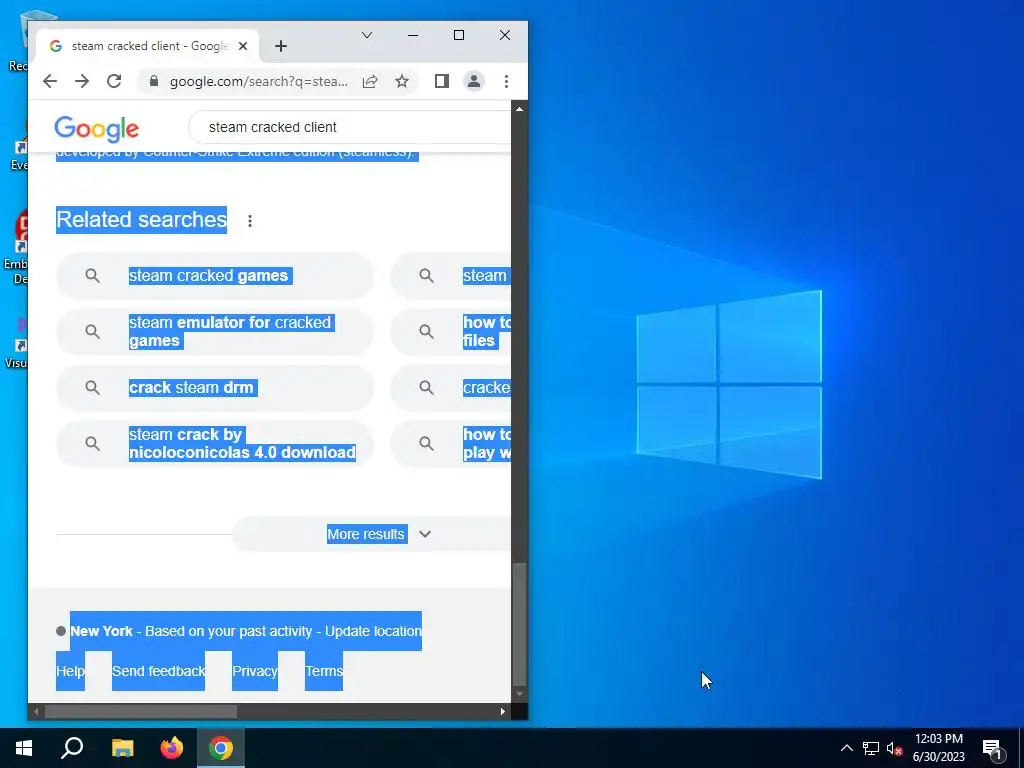
Task: Go forward with Chrome's forward arrow
Action: click(x=82, y=81)
